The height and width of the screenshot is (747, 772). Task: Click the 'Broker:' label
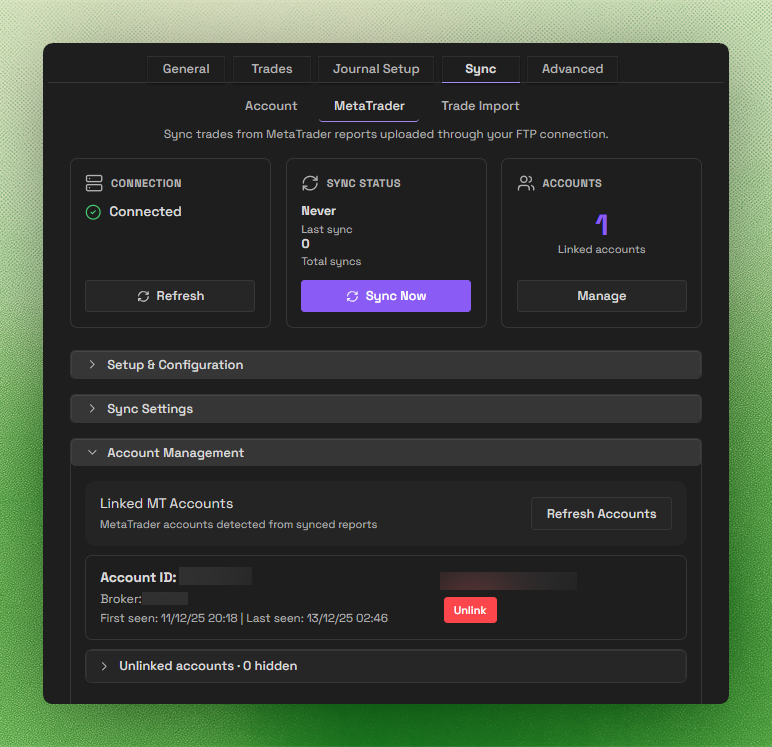click(121, 599)
